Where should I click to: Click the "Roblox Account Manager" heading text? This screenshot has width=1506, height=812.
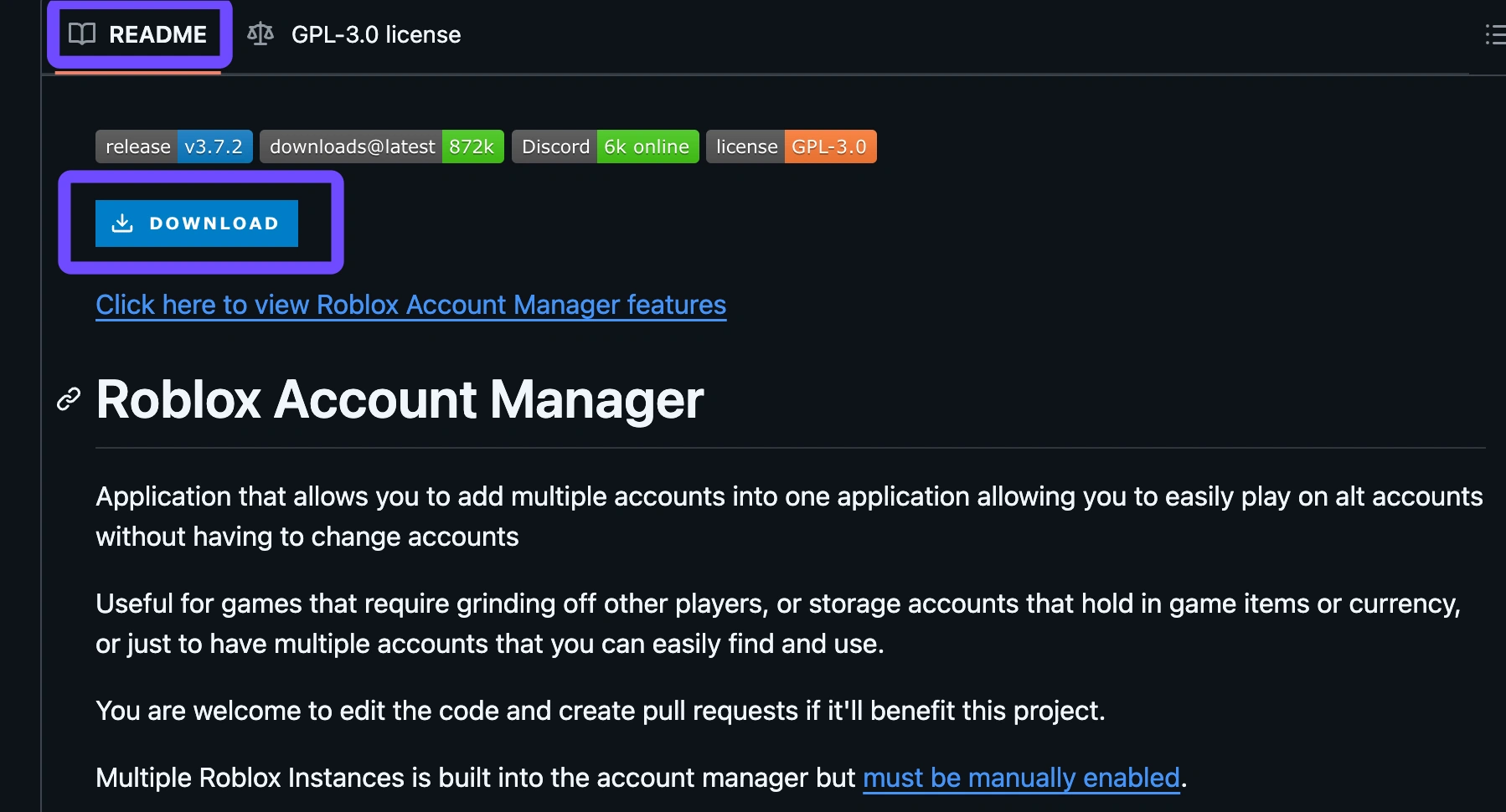tap(400, 399)
